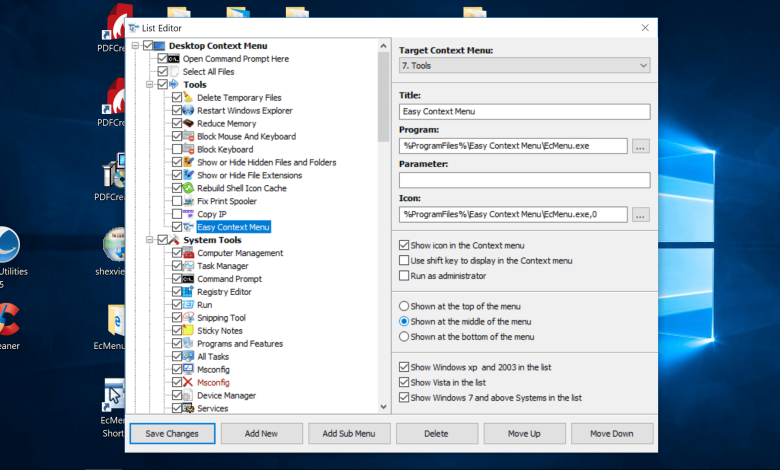Select the Open Command Prompt Here item
This screenshot has height=470, width=780.
(x=235, y=59)
